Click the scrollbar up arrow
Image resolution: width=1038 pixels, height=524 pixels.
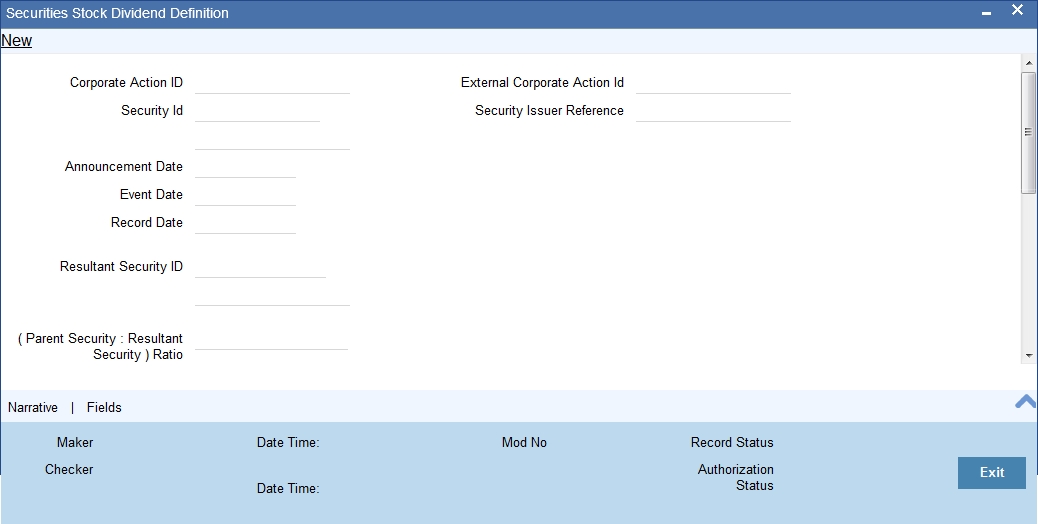(1028, 64)
